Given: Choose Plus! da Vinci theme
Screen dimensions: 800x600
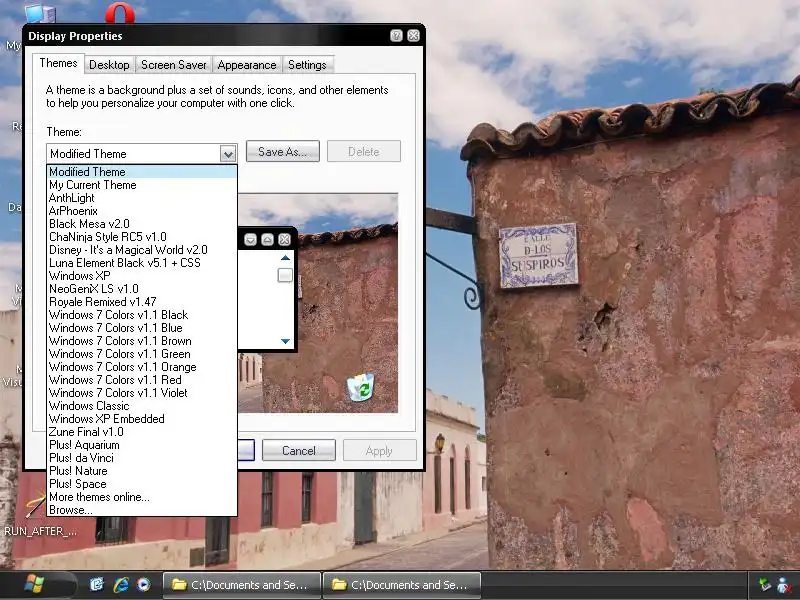Looking at the screenshot, I should click(x=142, y=458).
